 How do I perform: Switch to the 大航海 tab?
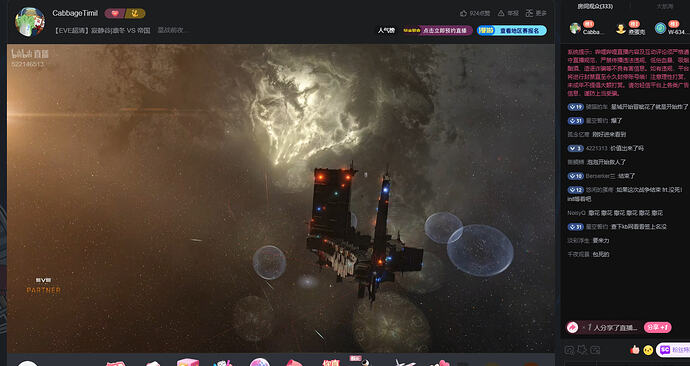[665, 6]
